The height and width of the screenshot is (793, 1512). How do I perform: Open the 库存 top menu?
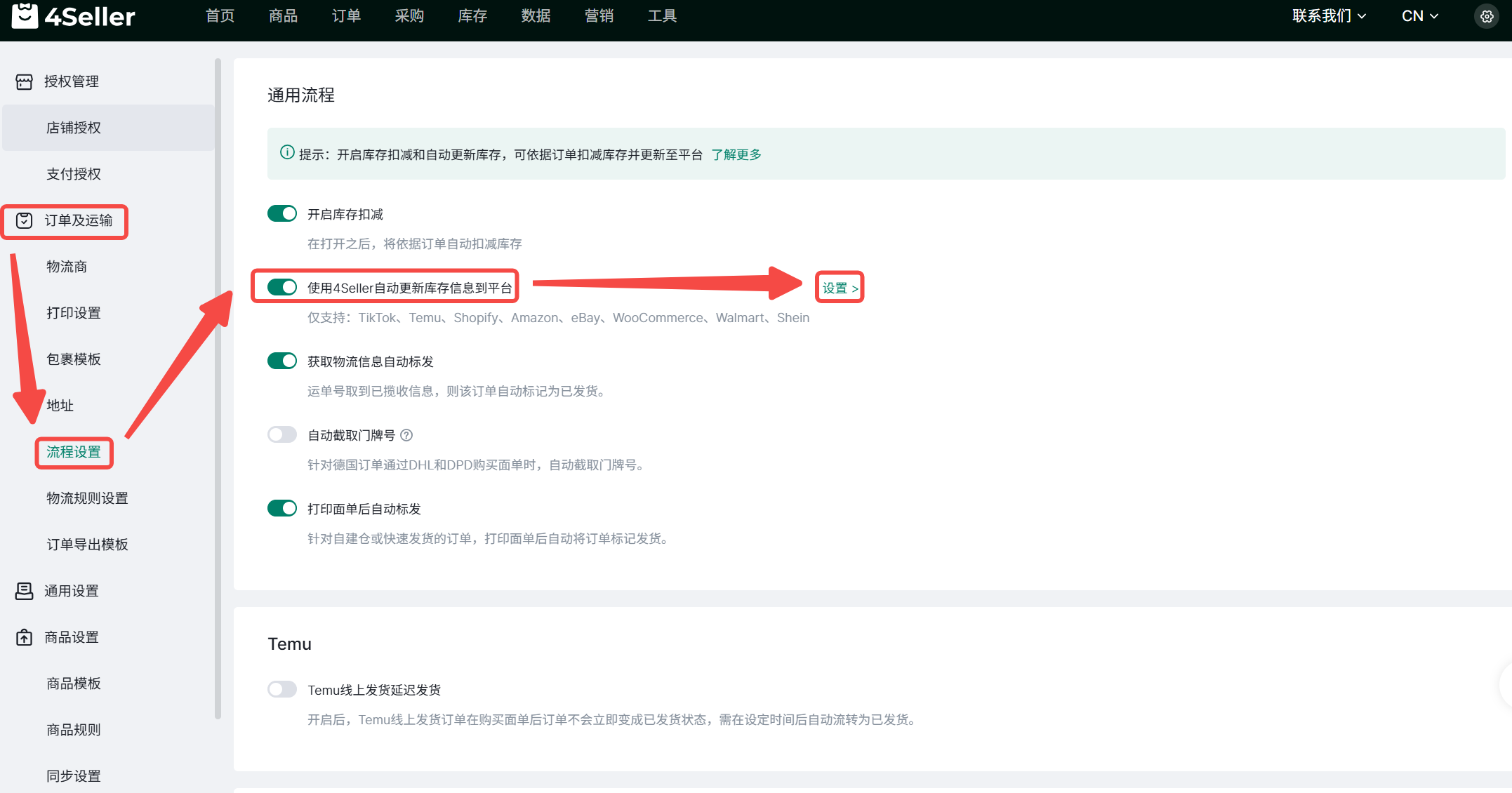(x=472, y=16)
